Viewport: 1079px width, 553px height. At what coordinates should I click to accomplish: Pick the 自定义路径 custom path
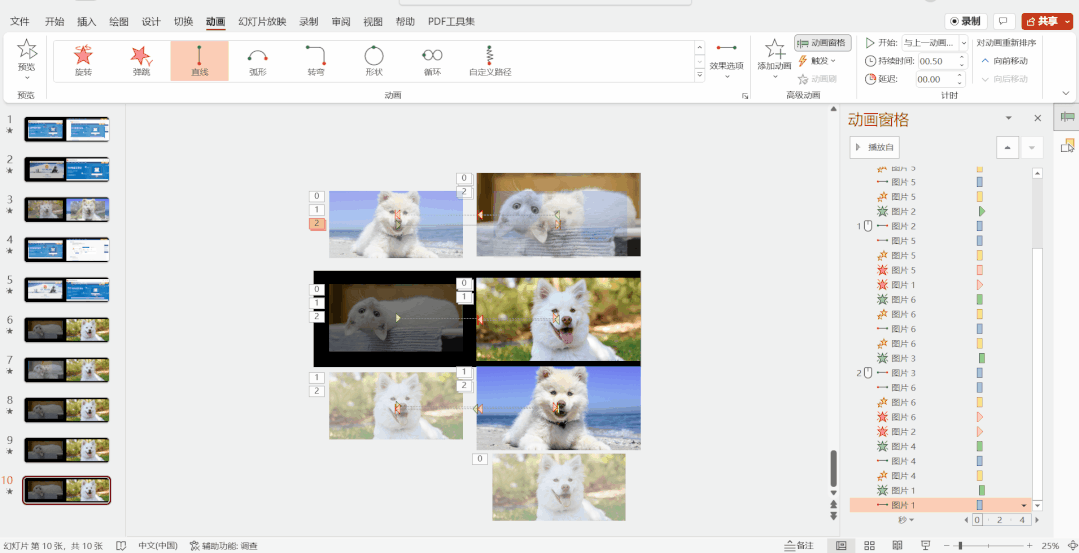(x=490, y=61)
